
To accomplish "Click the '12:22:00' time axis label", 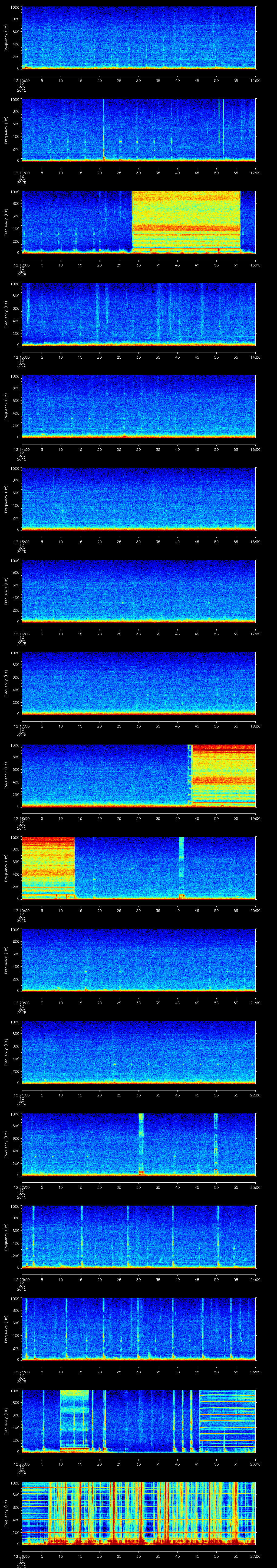I will tap(21, 1187).
